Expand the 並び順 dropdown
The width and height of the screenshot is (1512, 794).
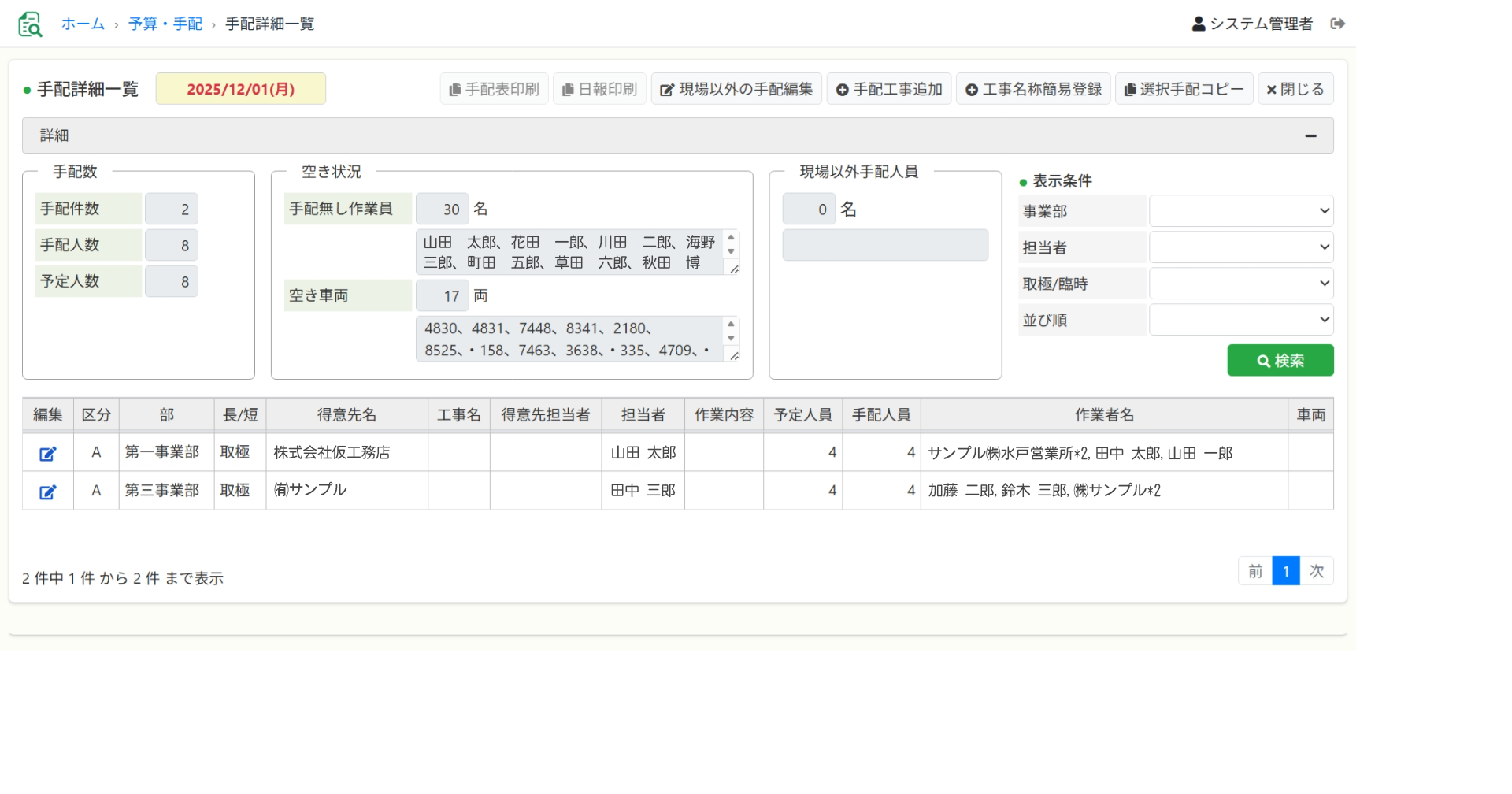(1240, 320)
